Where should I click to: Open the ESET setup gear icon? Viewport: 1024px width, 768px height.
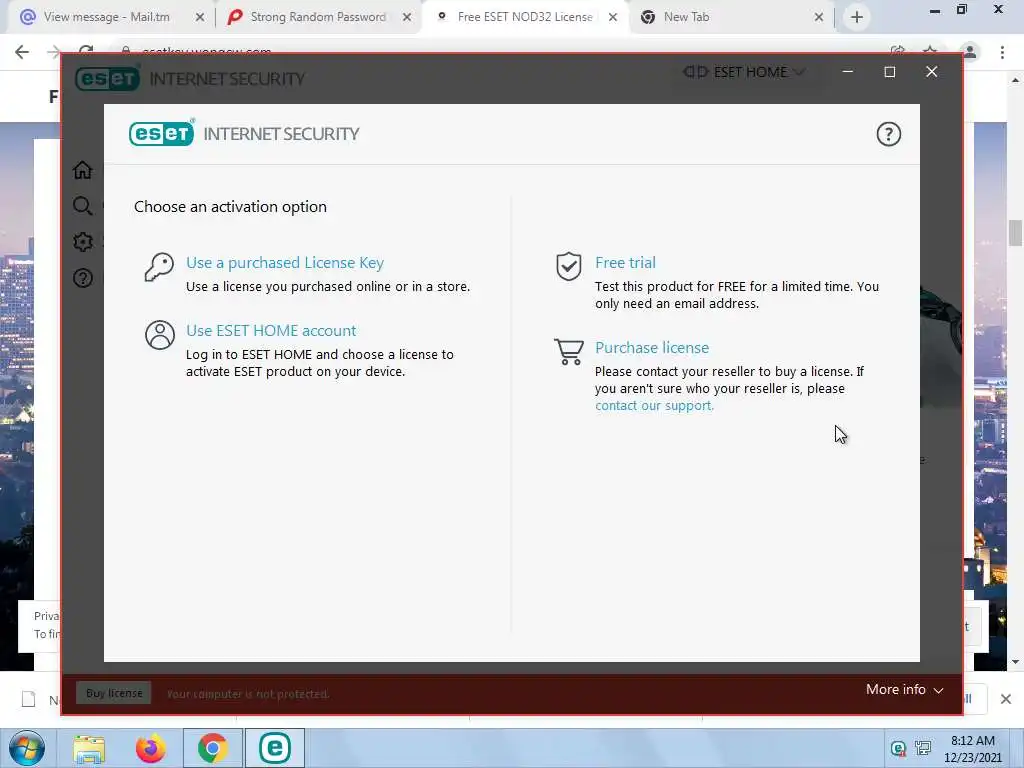click(82, 242)
